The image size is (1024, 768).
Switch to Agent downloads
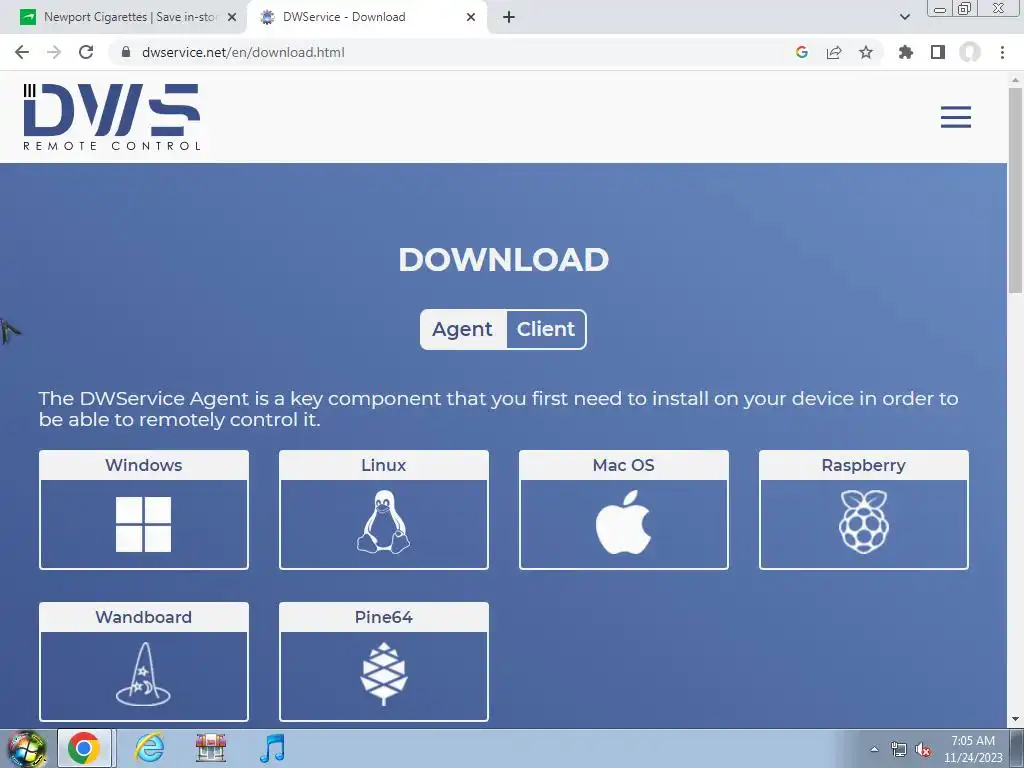(x=462, y=329)
